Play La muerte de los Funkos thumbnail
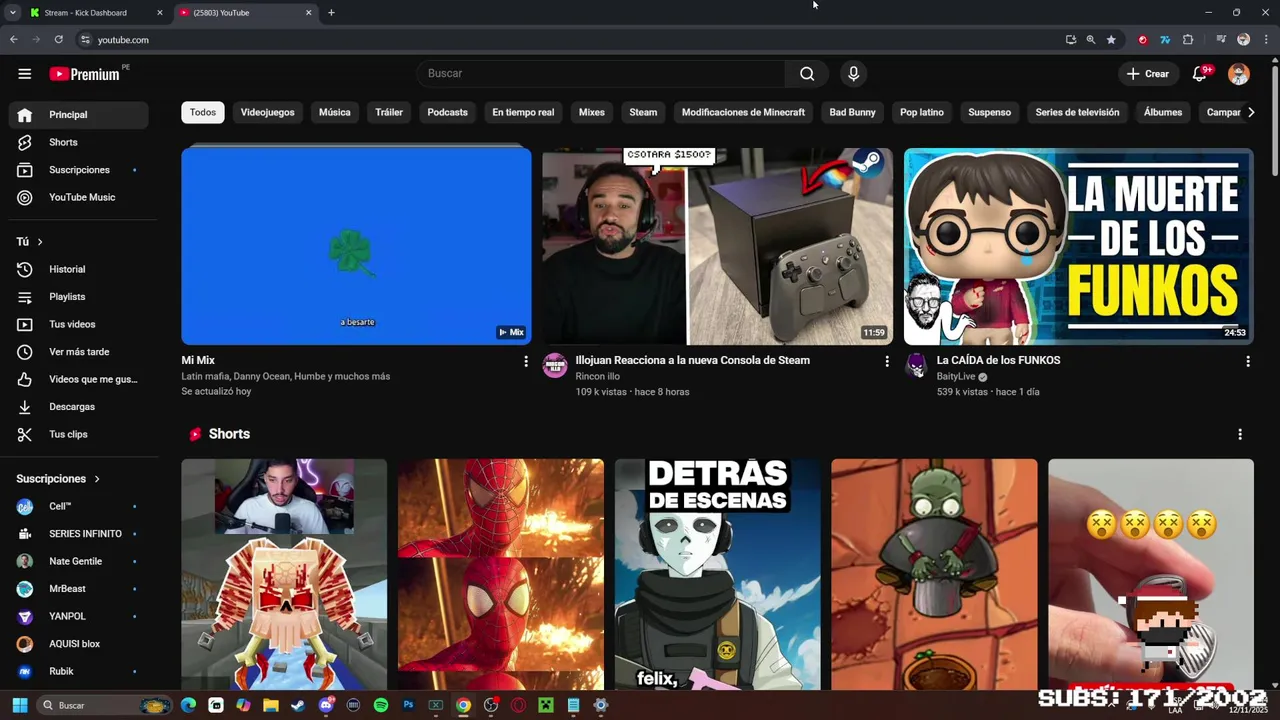 coord(1078,246)
